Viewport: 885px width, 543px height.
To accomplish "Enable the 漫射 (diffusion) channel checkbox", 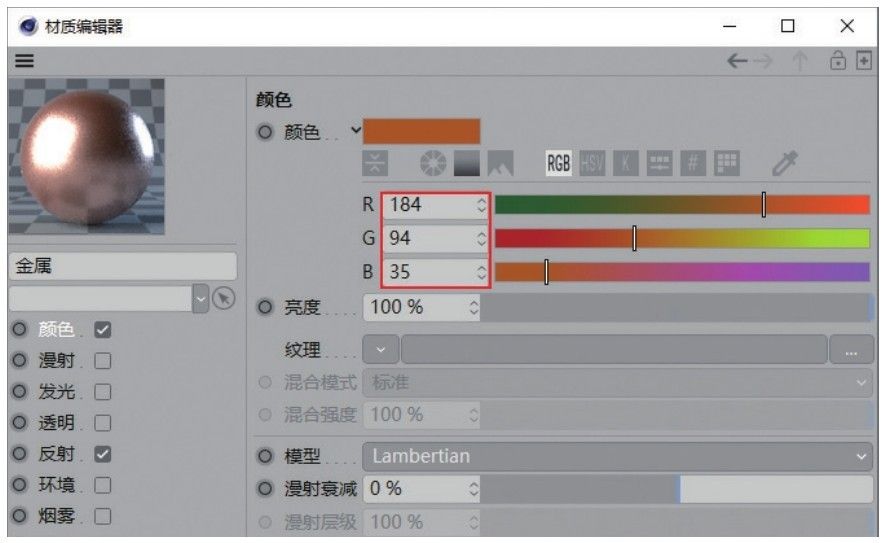I will pyautogui.click(x=102, y=361).
